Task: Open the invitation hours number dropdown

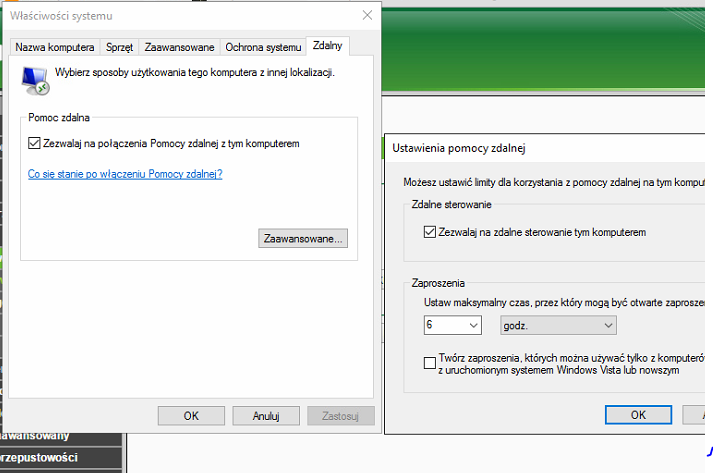Action: tap(452, 325)
